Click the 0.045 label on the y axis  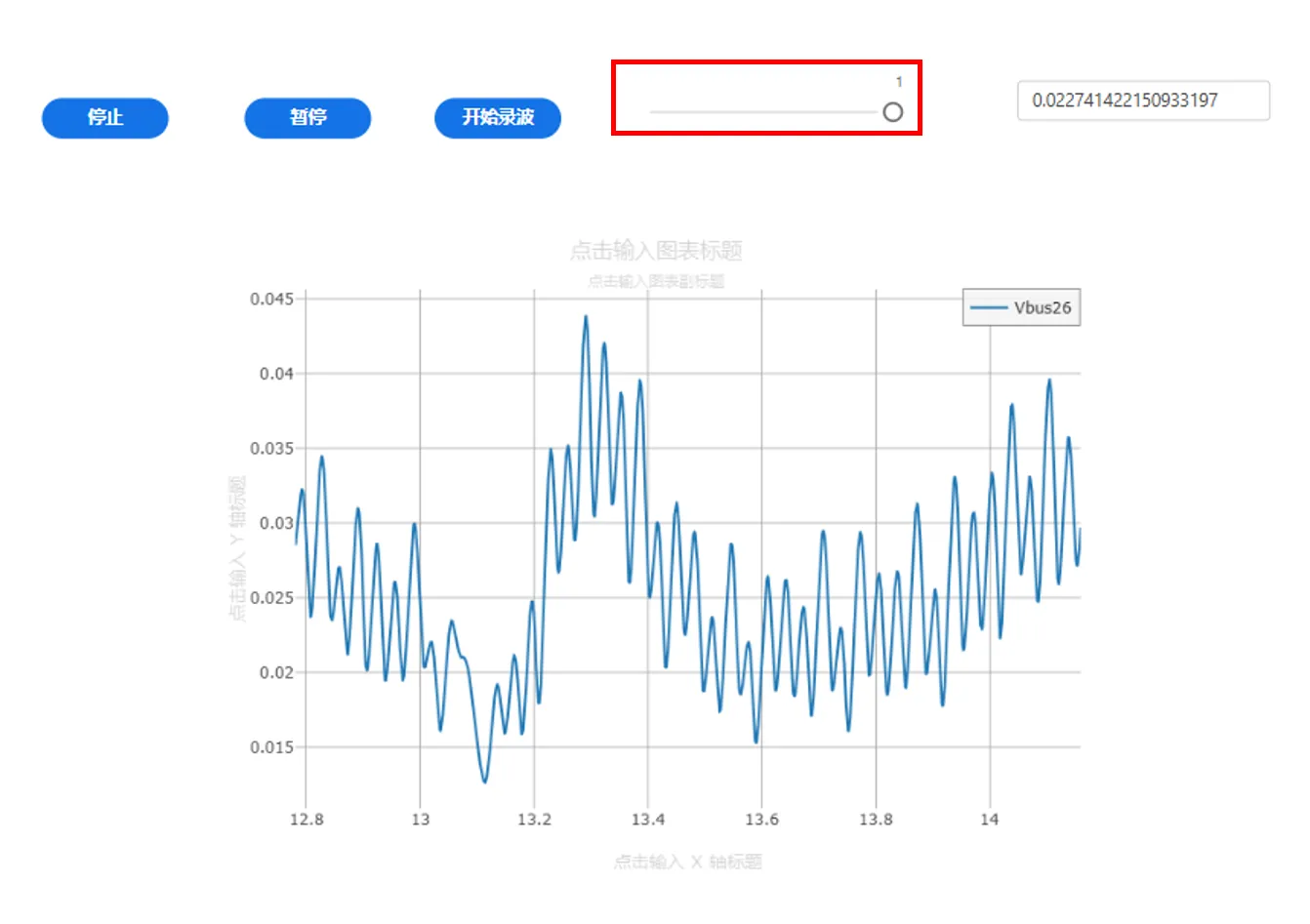pos(271,299)
